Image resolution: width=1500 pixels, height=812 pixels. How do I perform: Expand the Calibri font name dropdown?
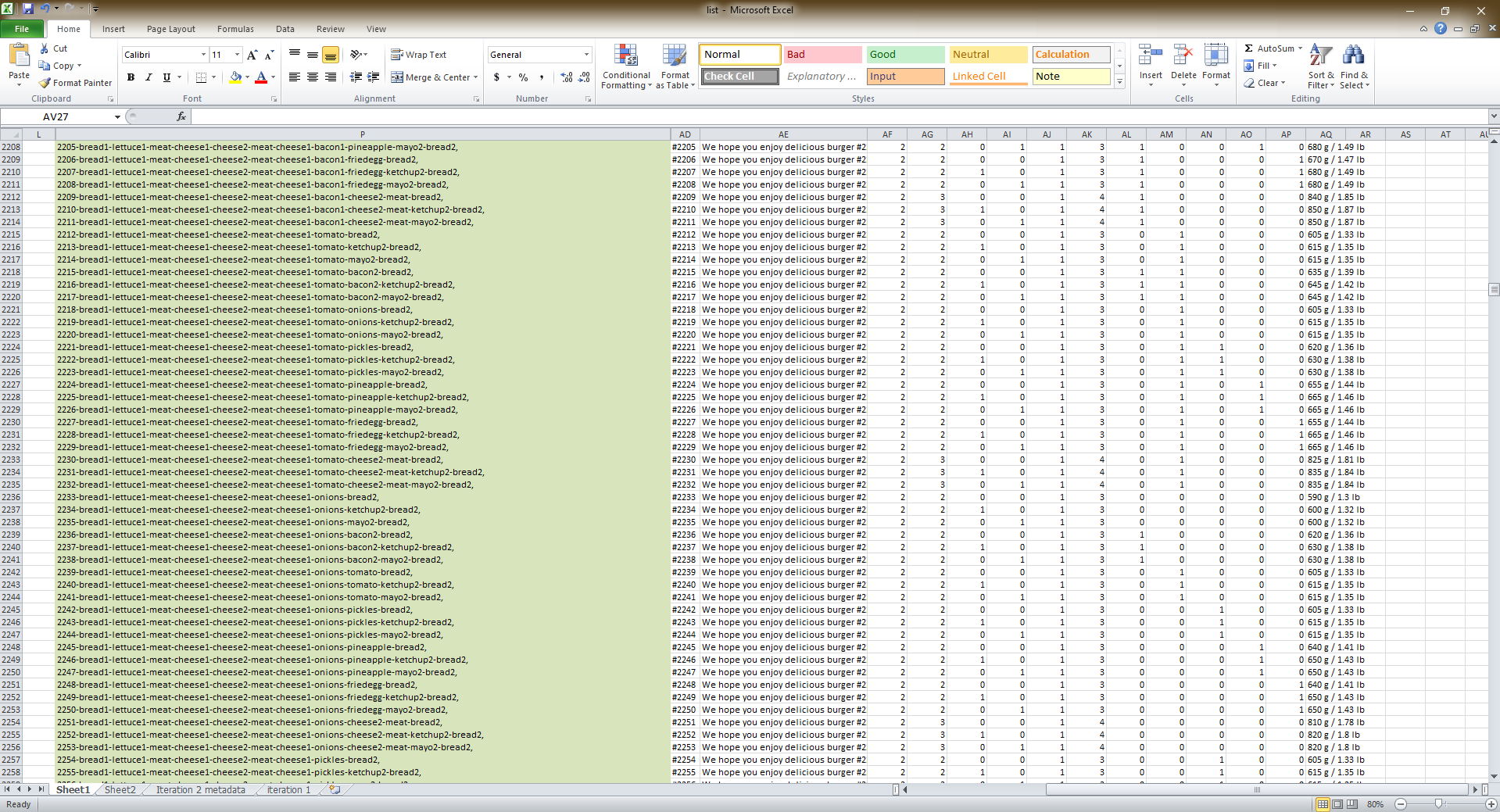point(203,55)
